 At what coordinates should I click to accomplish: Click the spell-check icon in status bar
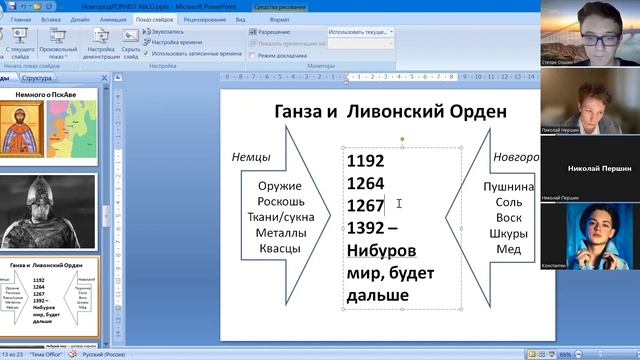click(73, 354)
